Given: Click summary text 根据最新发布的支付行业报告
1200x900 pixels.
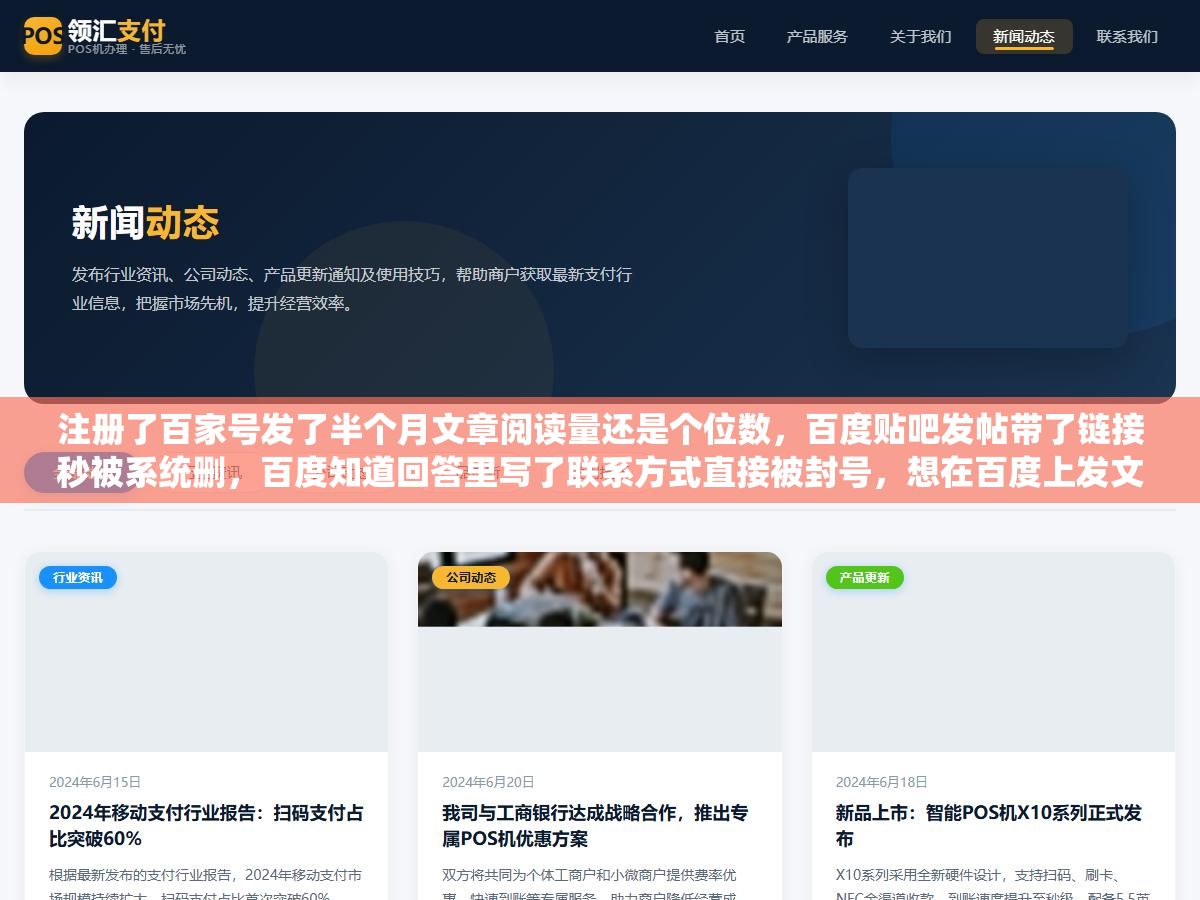Looking at the screenshot, I should (x=206, y=886).
